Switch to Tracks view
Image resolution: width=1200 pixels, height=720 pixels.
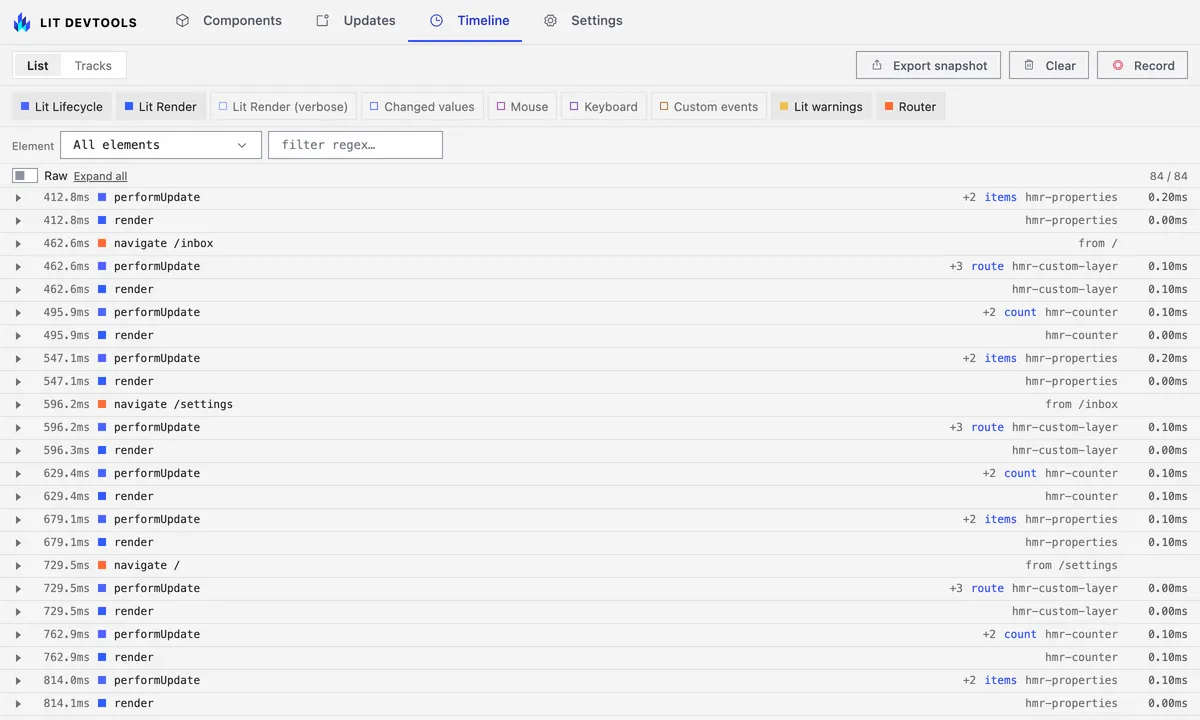[93, 65]
